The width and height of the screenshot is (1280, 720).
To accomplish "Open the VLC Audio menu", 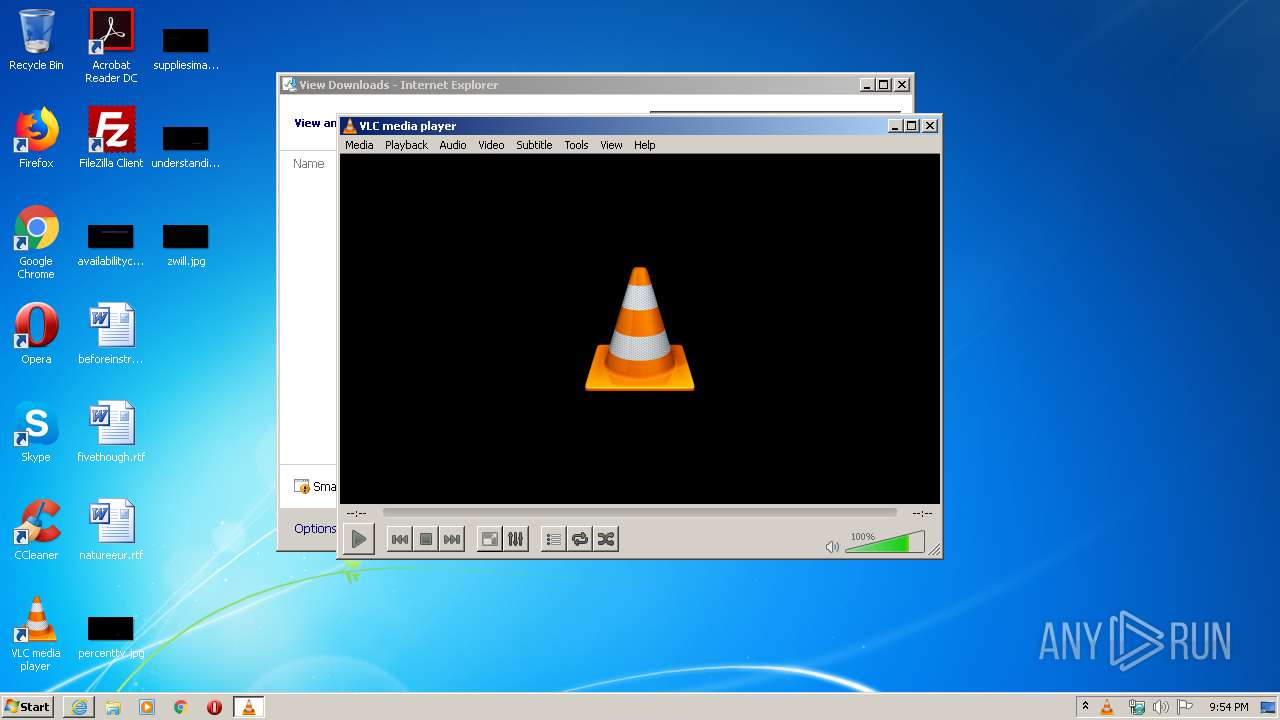I will (x=453, y=145).
